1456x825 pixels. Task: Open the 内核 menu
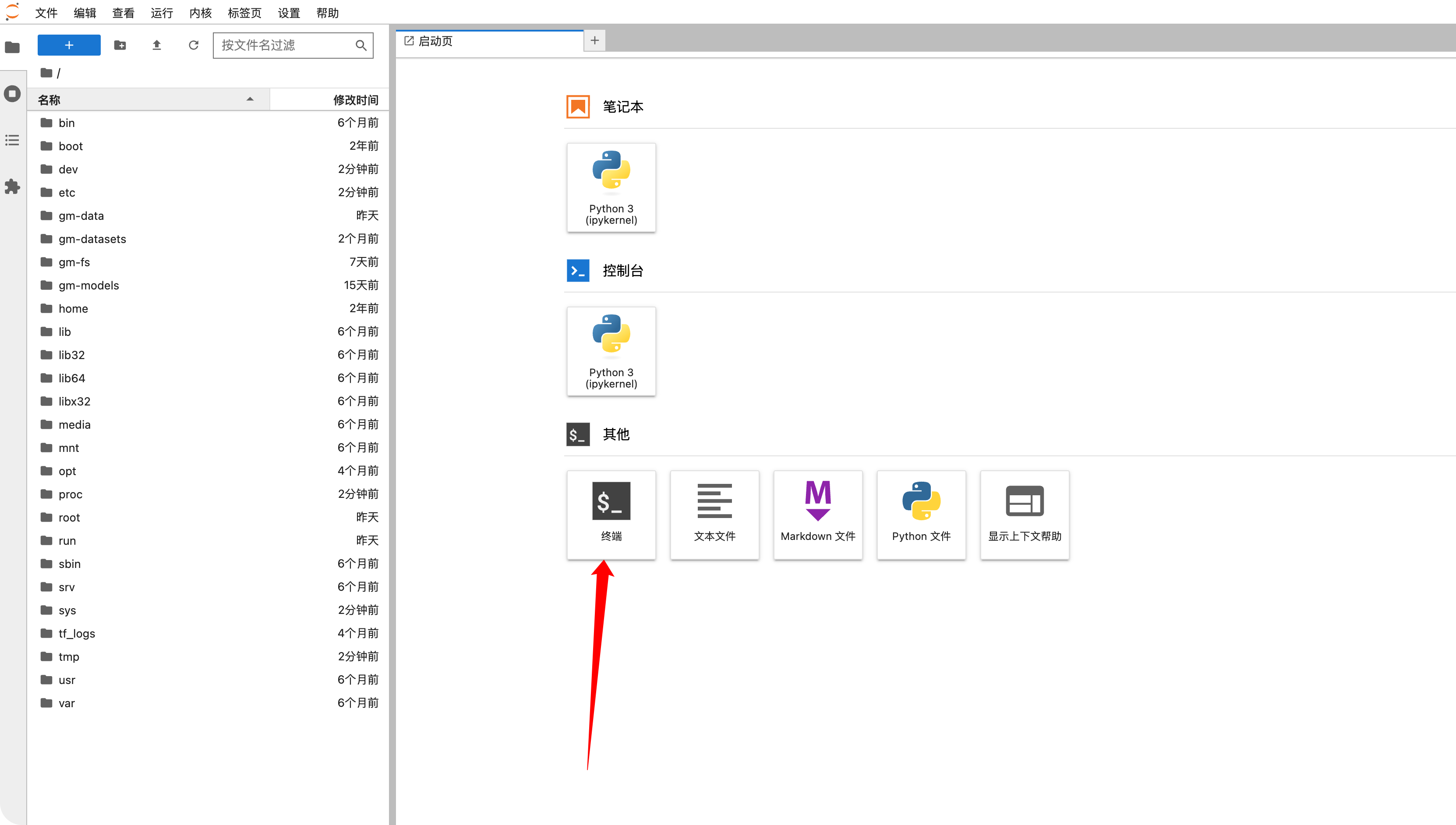(201, 12)
